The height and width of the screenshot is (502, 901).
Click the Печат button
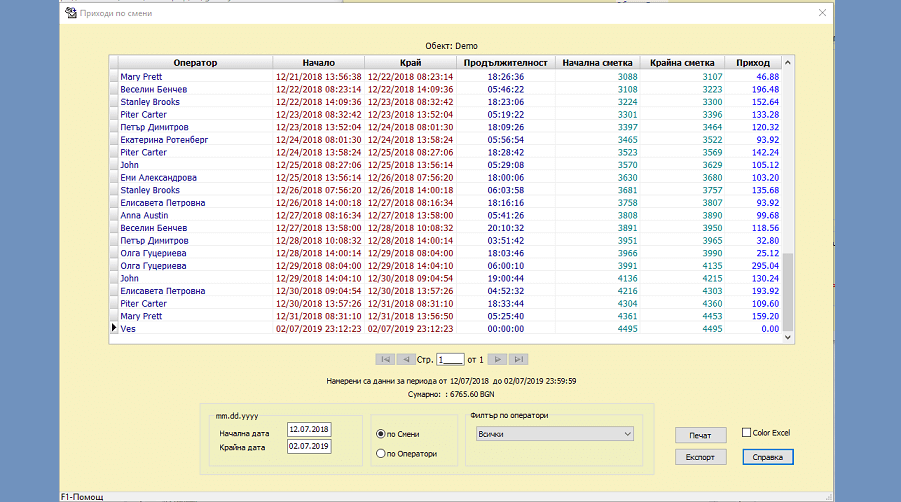pos(700,435)
